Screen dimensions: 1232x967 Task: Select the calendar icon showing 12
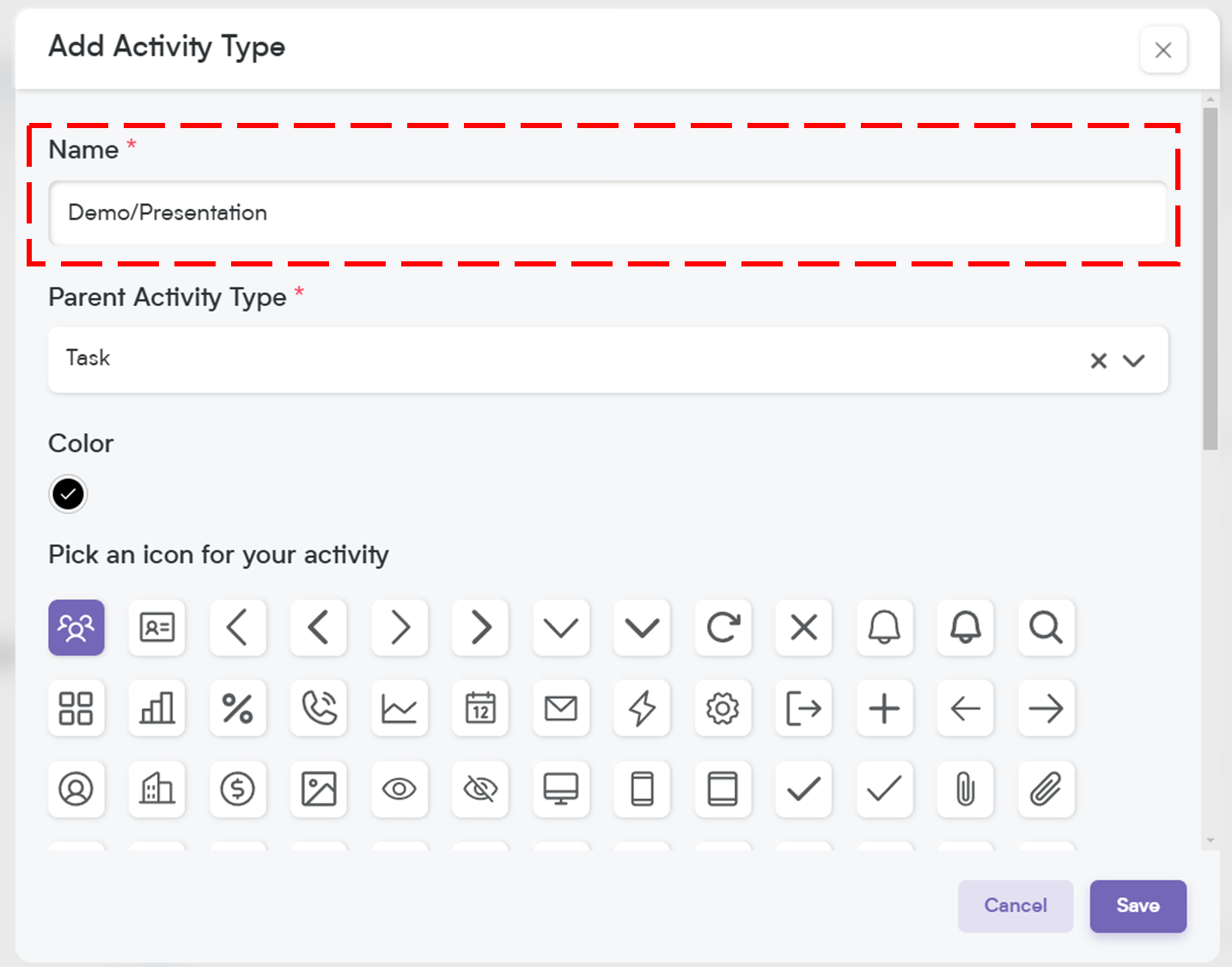click(480, 708)
